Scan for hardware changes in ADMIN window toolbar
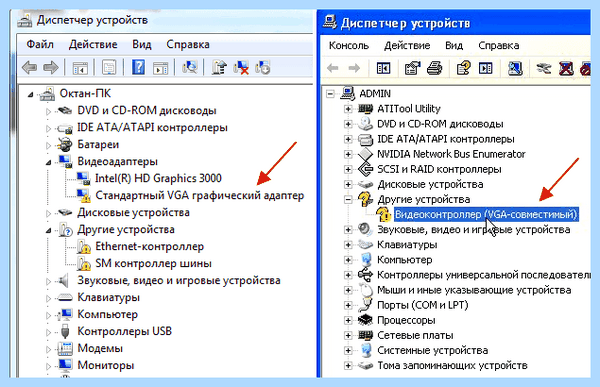This screenshot has height=387, width=600. click(515, 68)
